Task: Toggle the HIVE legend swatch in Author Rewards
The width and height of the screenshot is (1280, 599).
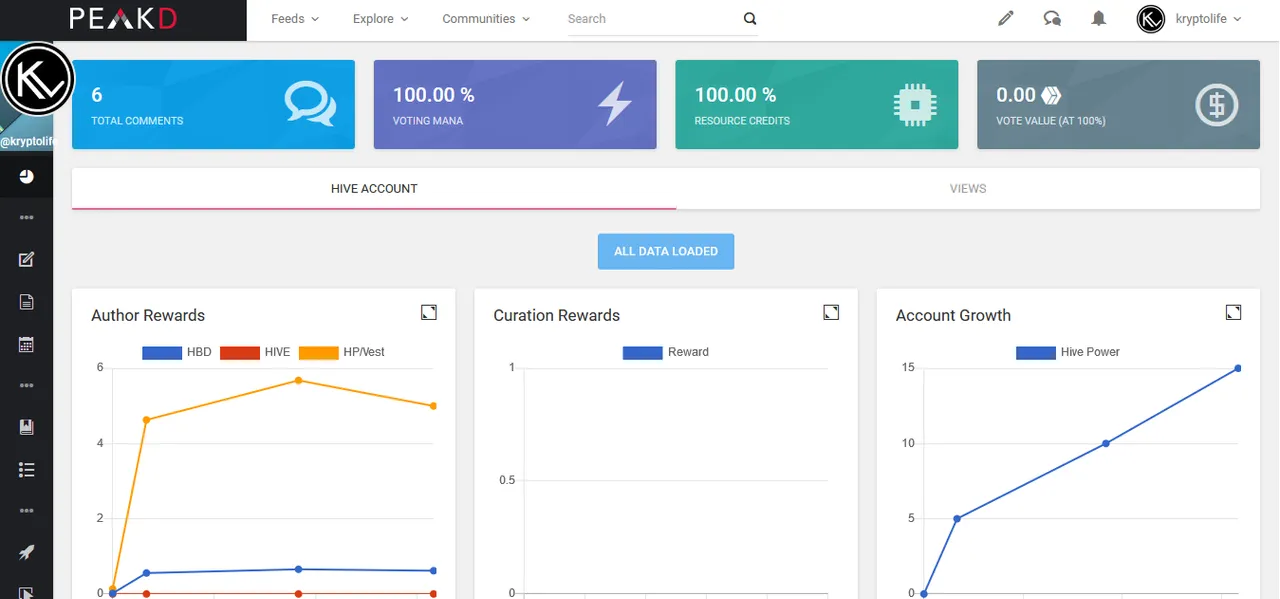Action: [x=239, y=352]
